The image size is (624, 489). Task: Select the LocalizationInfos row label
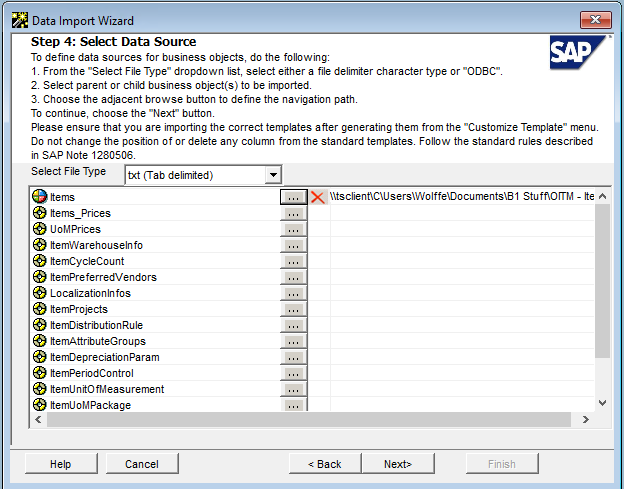pyautogui.click(x=90, y=294)
